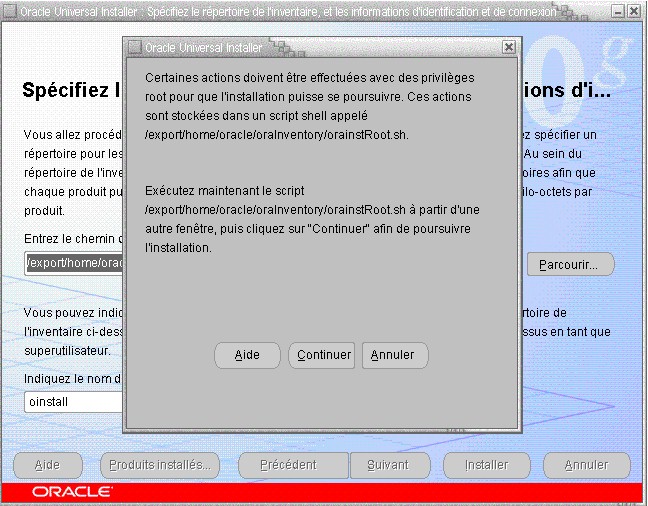Click Annuler in the bottom button bar
Image resolution: width=648 pixels, height=506 pixels.
click(x=586, y=465)
